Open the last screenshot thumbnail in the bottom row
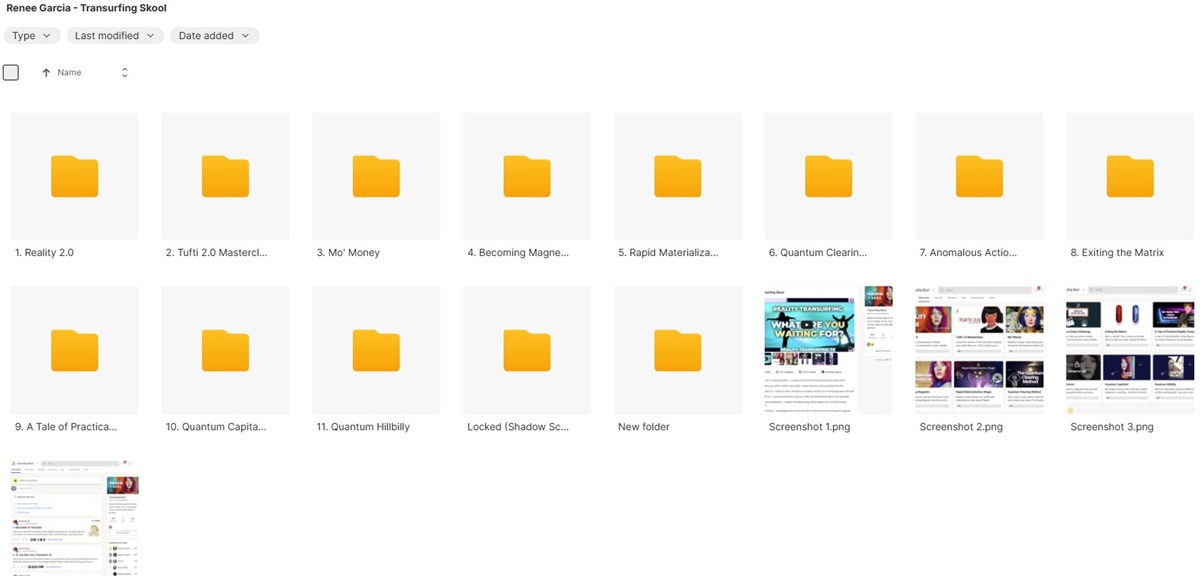1200x576 pixels. pyautogui.click(x=74, y=518)
